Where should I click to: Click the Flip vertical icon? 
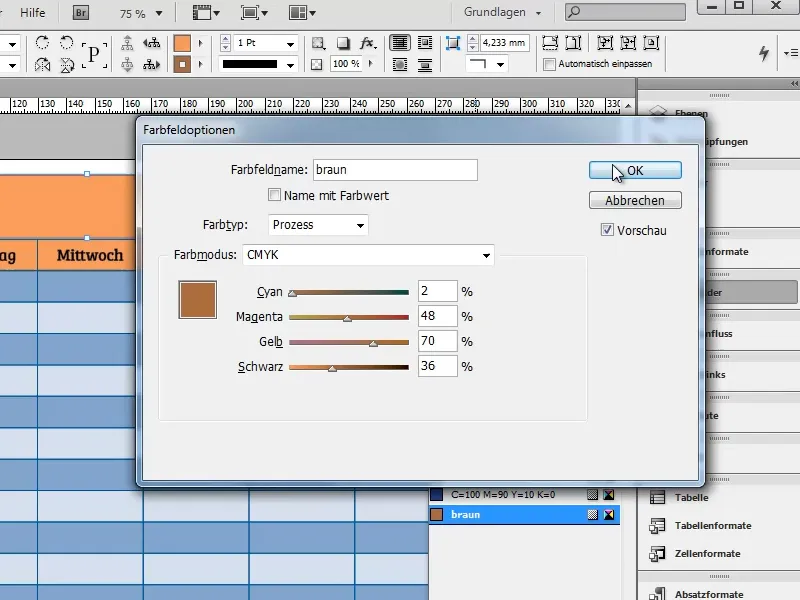tap(66, 65)
